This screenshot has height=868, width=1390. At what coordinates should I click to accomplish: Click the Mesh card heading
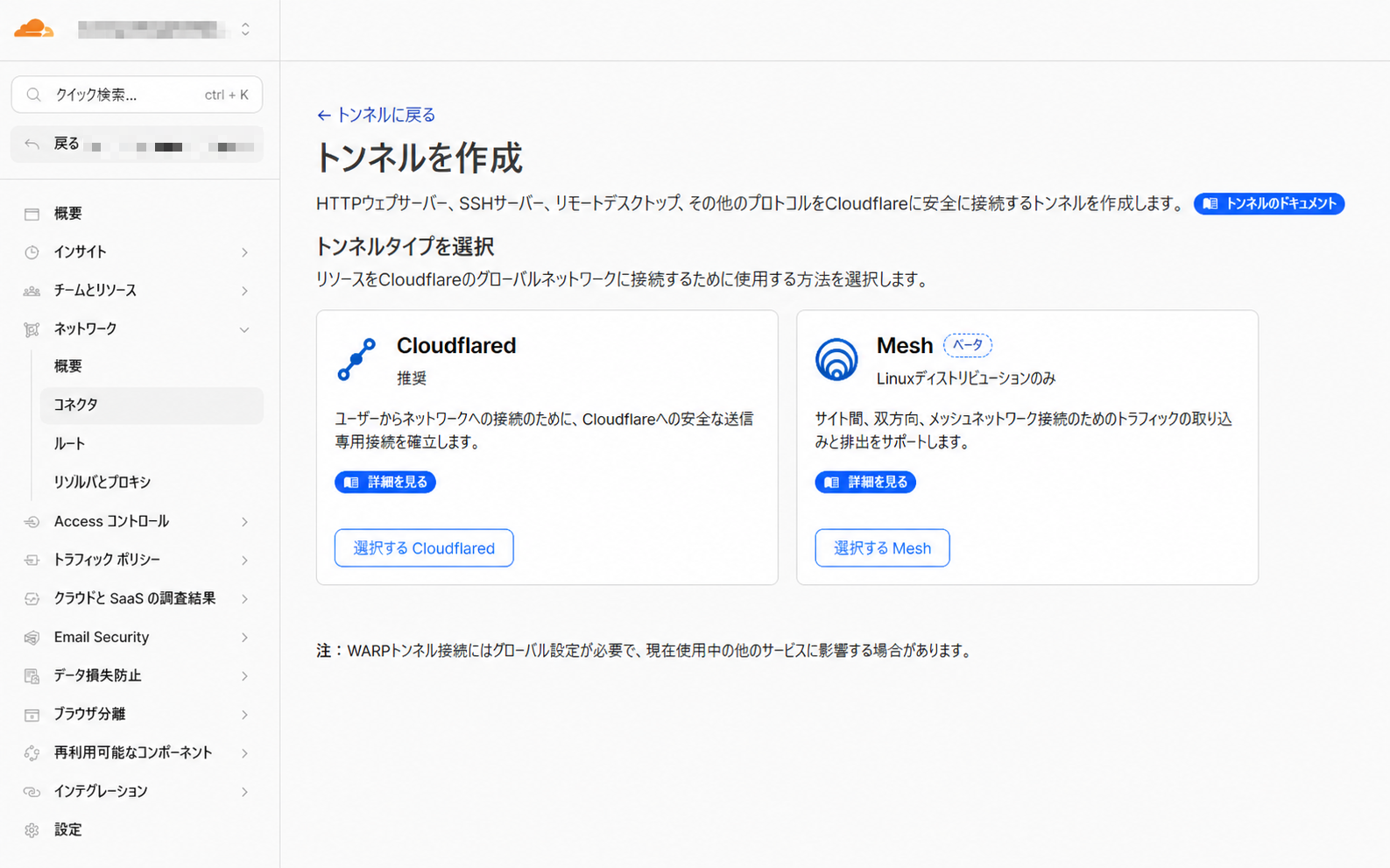(x=905, y=346)
